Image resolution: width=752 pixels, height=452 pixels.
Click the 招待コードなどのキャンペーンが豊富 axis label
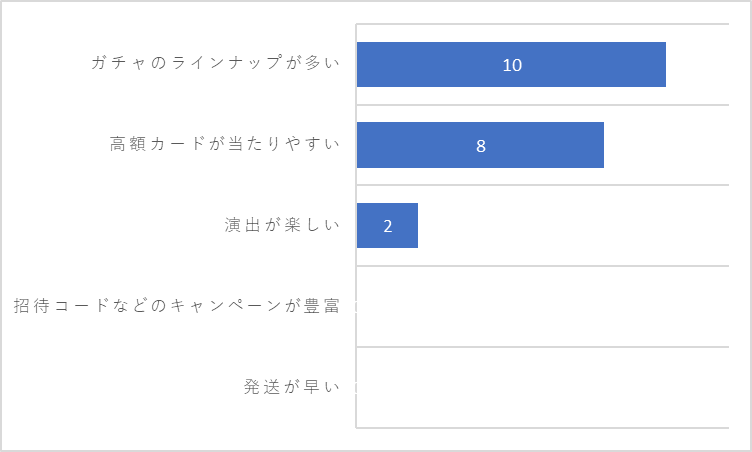pos(176,306)
